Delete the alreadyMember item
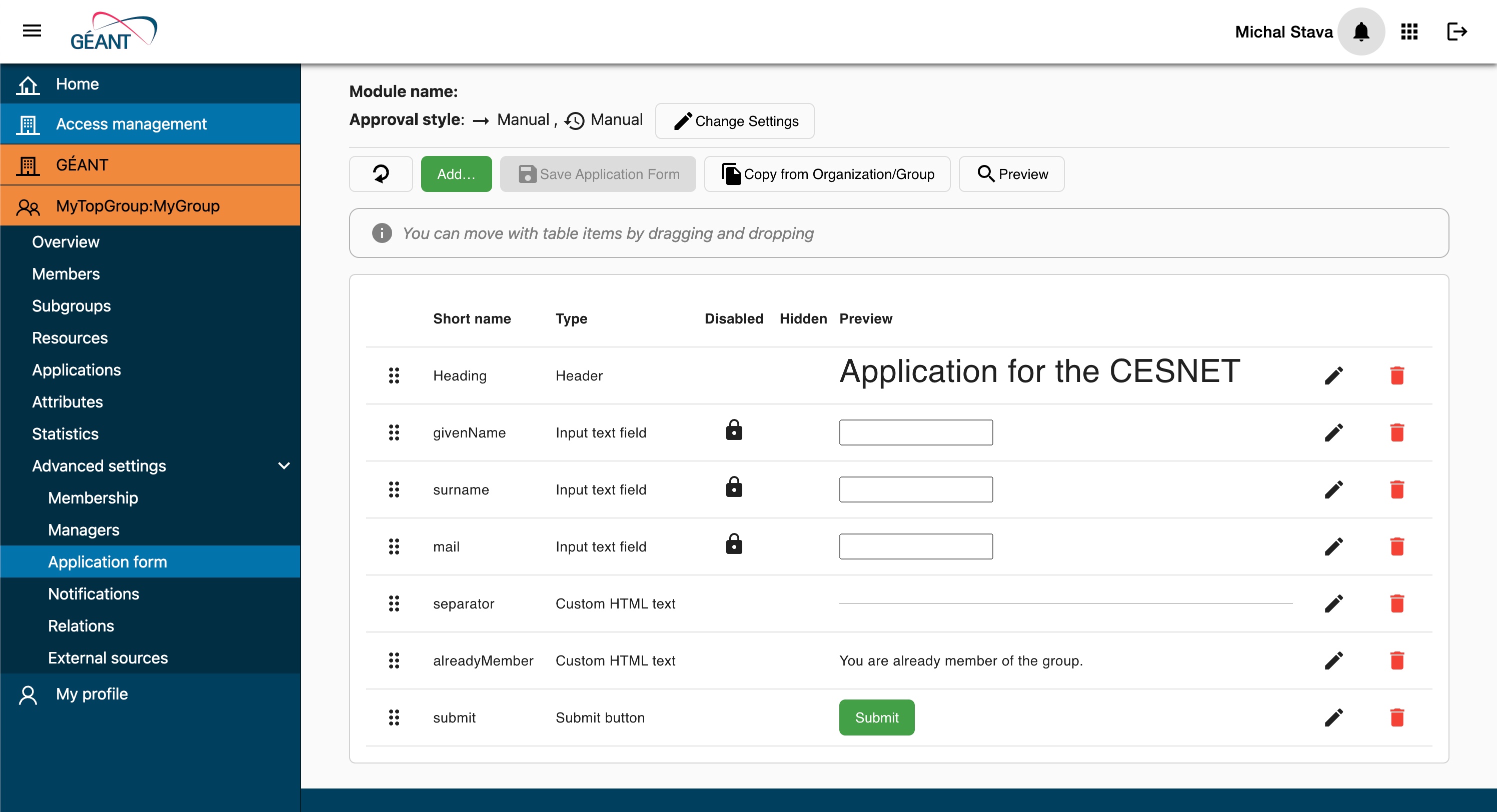The image size is (1497, 812). click(x=1397, y=660)
